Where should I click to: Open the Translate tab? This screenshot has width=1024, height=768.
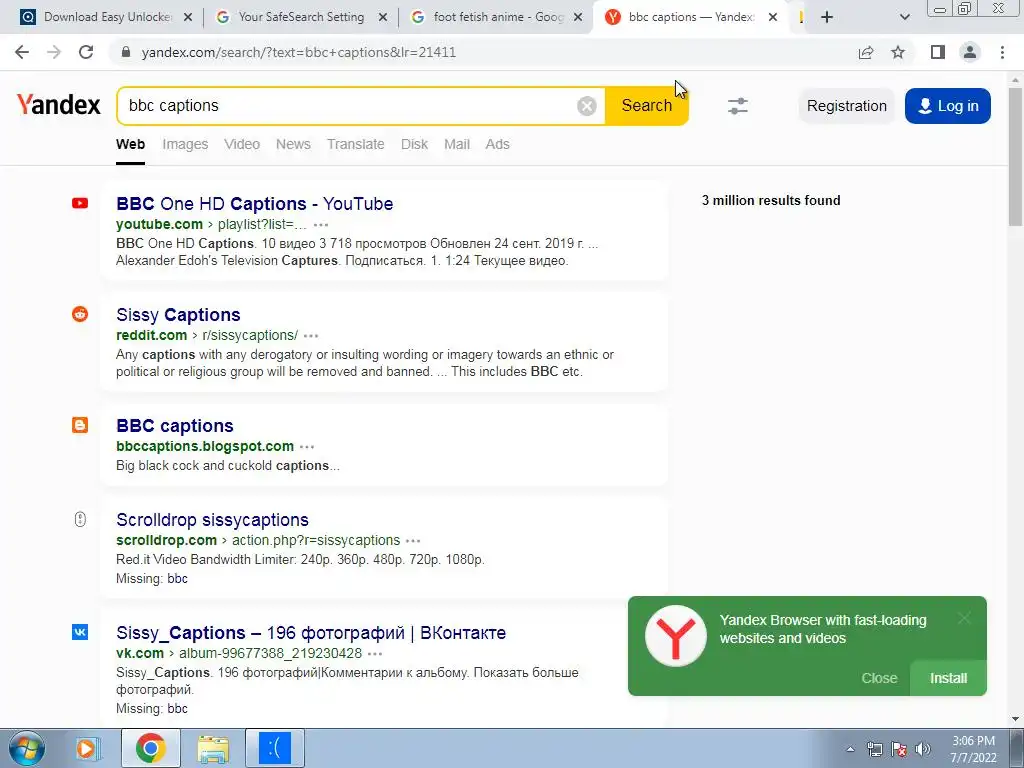coord(355,144)
